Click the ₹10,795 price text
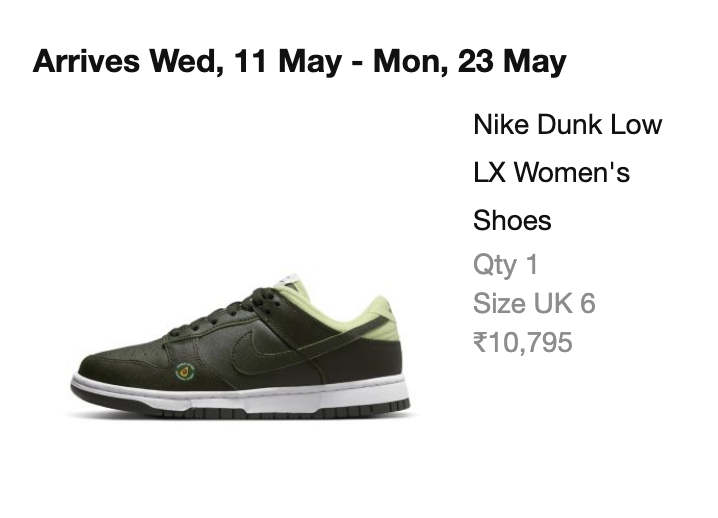Image resolution: width=718 pixels, height=518 pixels. (523, 342)
